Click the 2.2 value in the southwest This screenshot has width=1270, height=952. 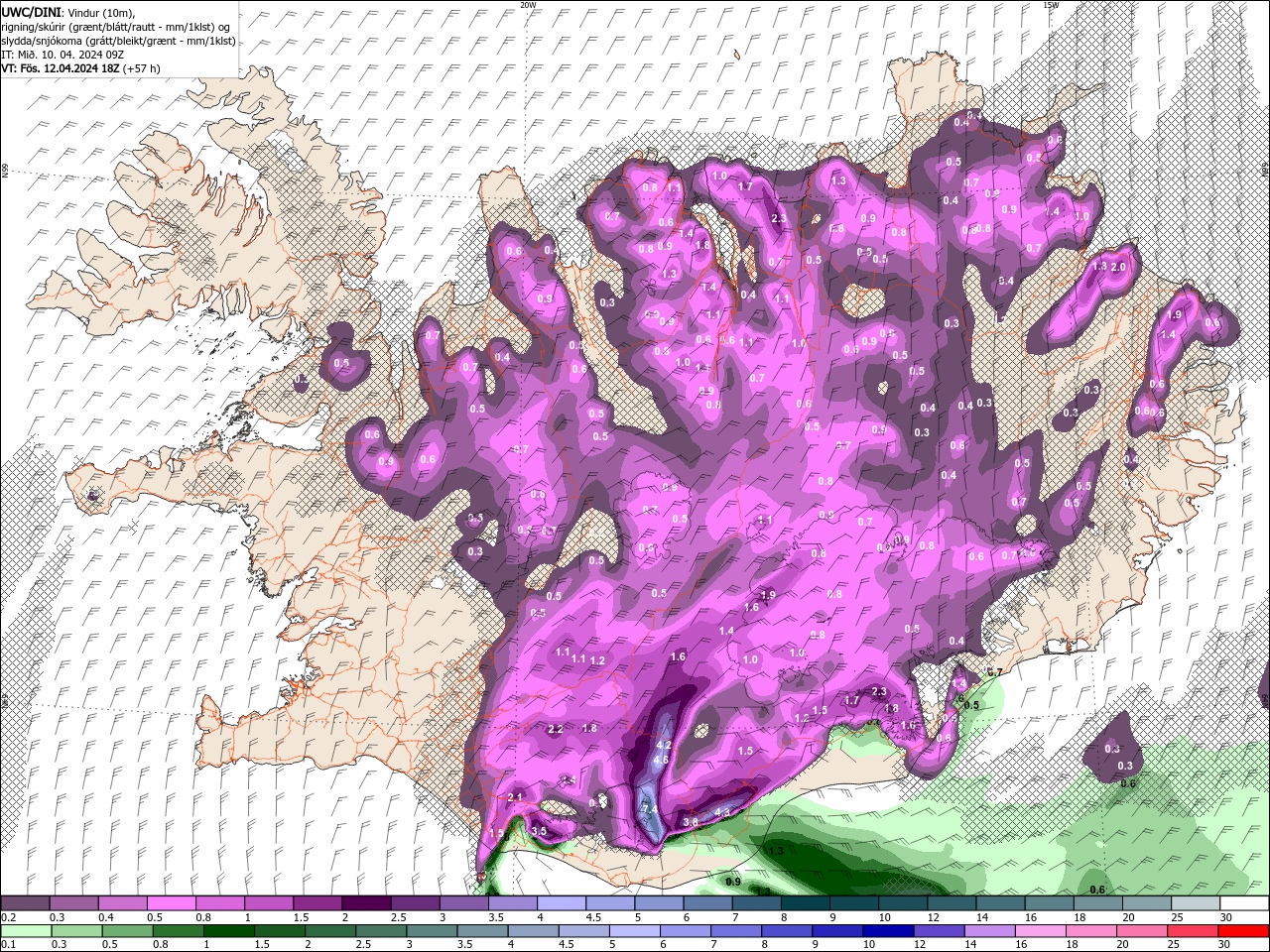(x=556, y=730)
